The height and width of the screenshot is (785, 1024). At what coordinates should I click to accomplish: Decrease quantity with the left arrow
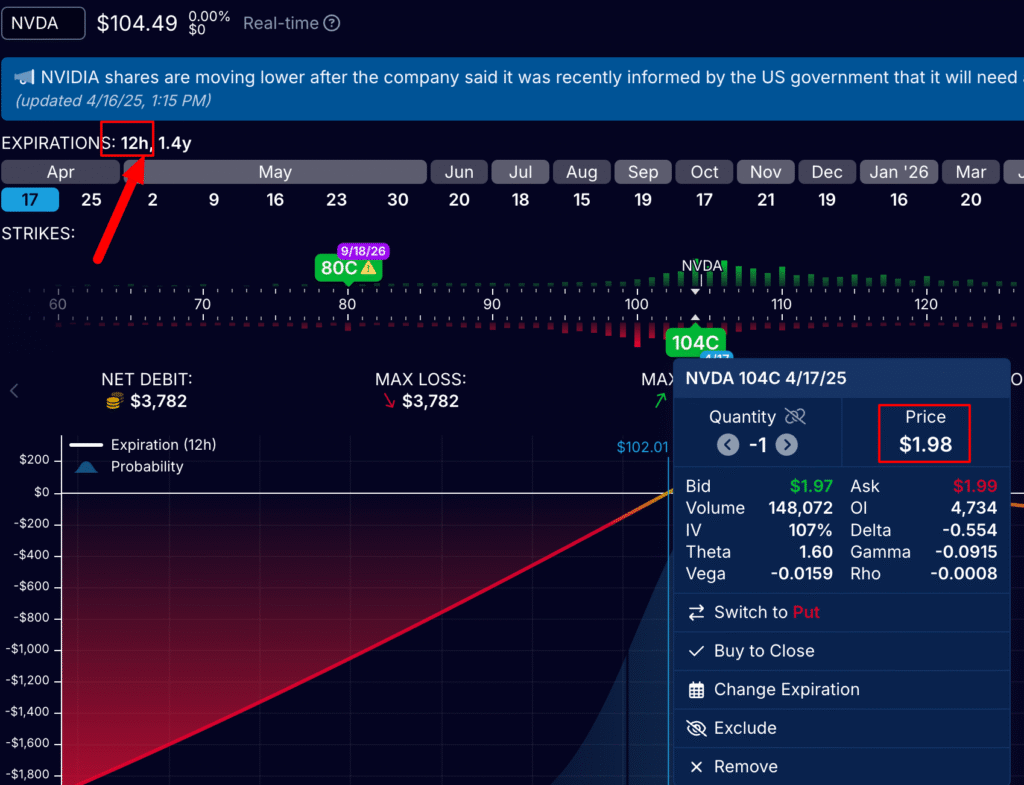[x=728, y=445]
